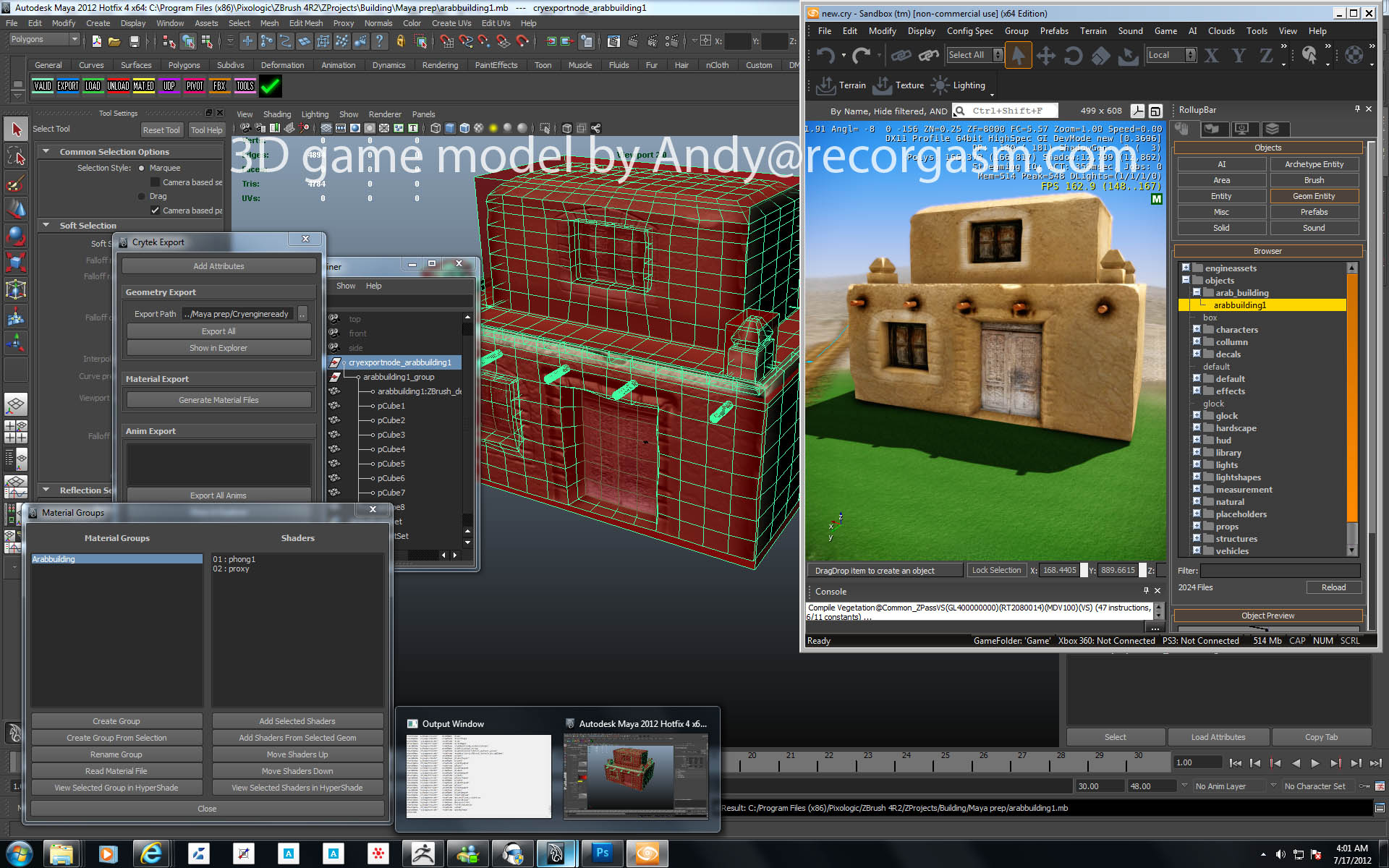Switch to Deformation shelf tab
The height and width of the screenshot is (868, 1389).
click(282, 65)
